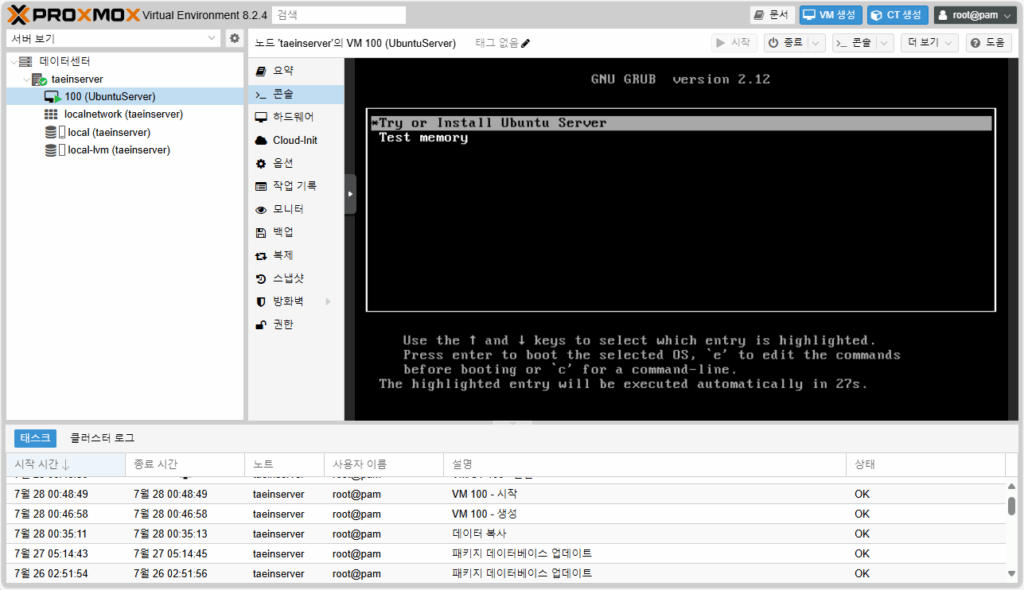Click the '태그 없음' tags label
This screenshot has width=1024, height=590.
[x=496, y=43]
